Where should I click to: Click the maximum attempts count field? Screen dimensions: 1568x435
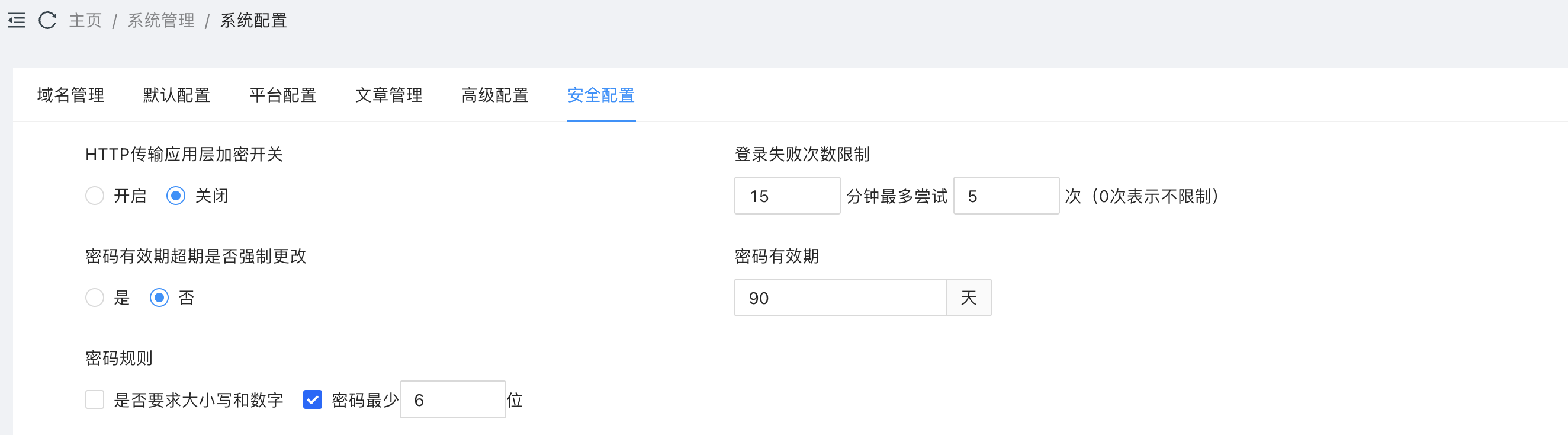pos(1005,196)
